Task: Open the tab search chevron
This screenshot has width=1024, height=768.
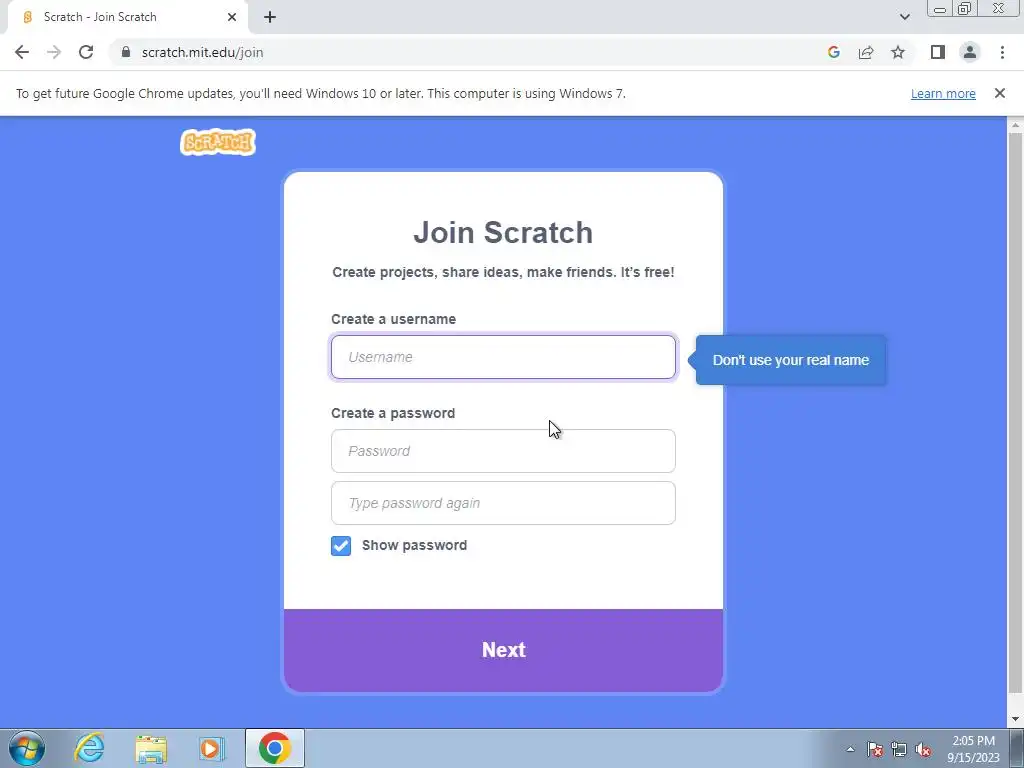Action: 904,17
